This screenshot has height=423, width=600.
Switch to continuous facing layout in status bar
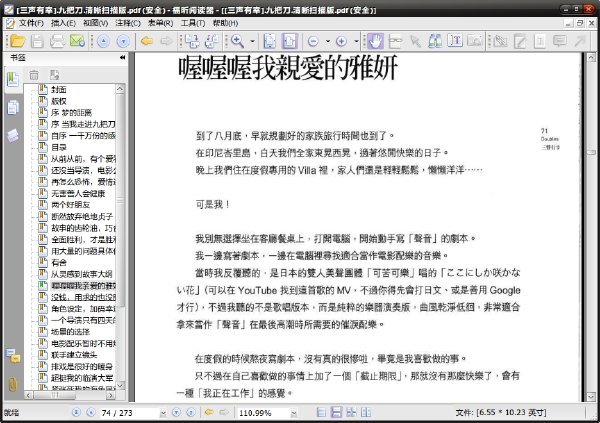coord(351,412)
